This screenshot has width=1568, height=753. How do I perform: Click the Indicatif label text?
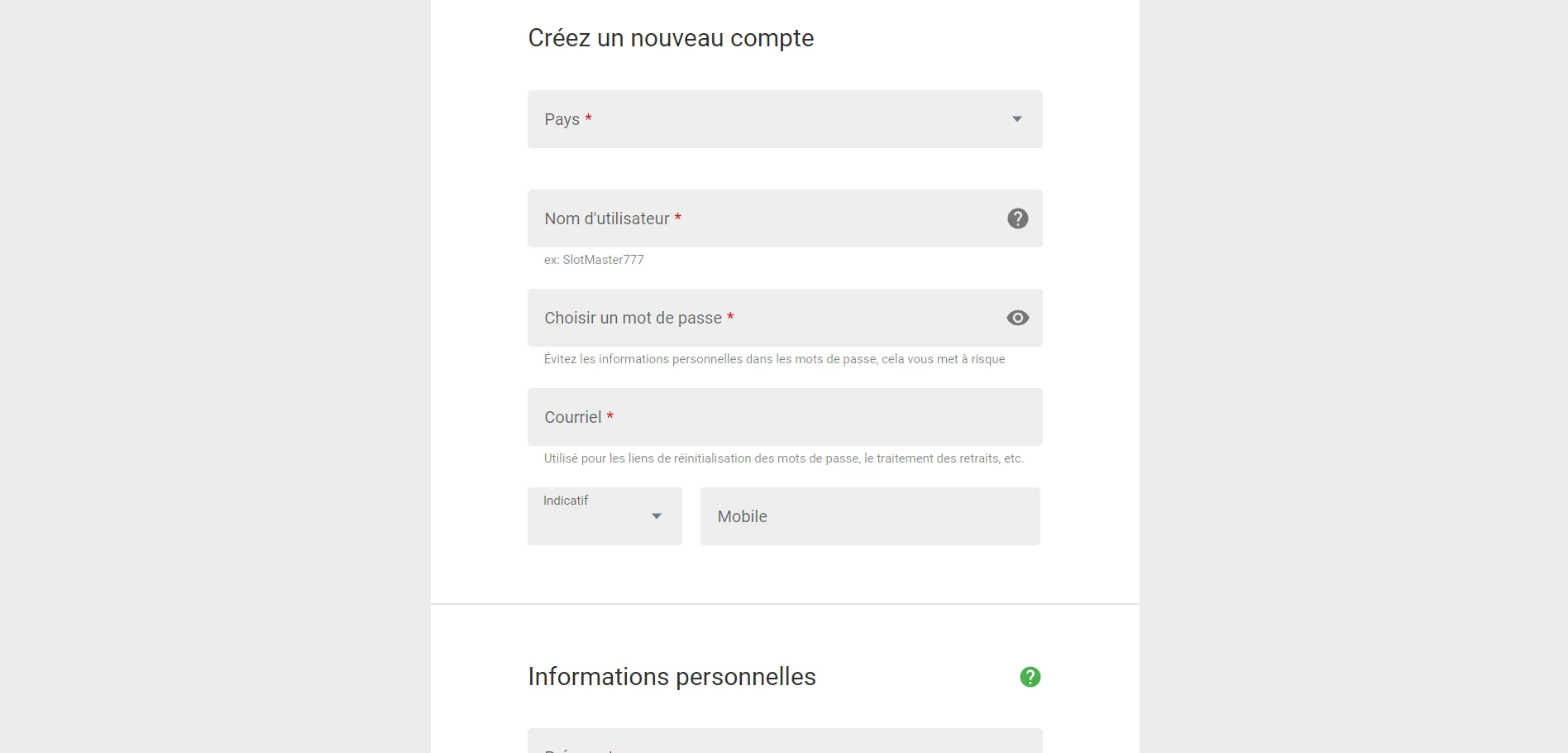566,501
